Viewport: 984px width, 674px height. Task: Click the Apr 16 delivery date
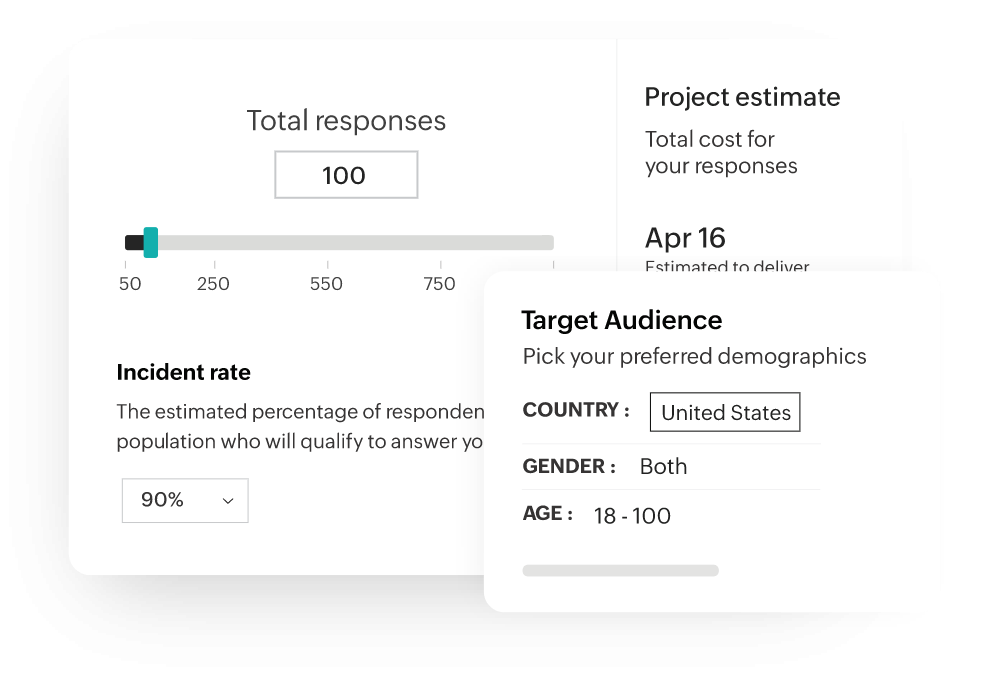click(x=685, y=238)
